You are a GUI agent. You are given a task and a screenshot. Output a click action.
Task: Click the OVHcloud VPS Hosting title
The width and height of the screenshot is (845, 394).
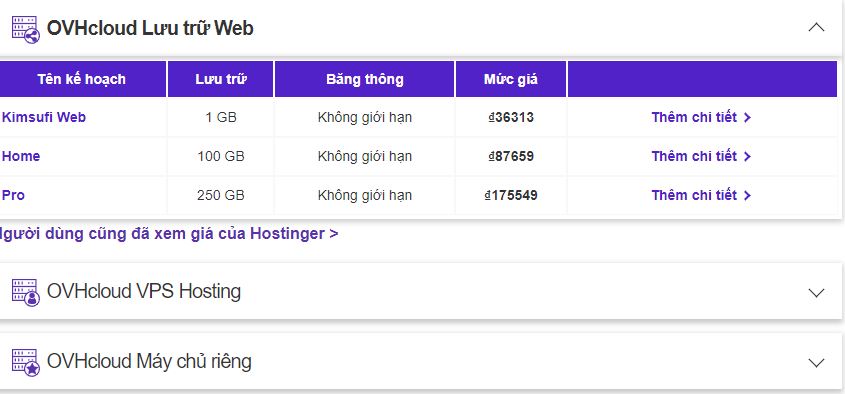pos(144,292)
